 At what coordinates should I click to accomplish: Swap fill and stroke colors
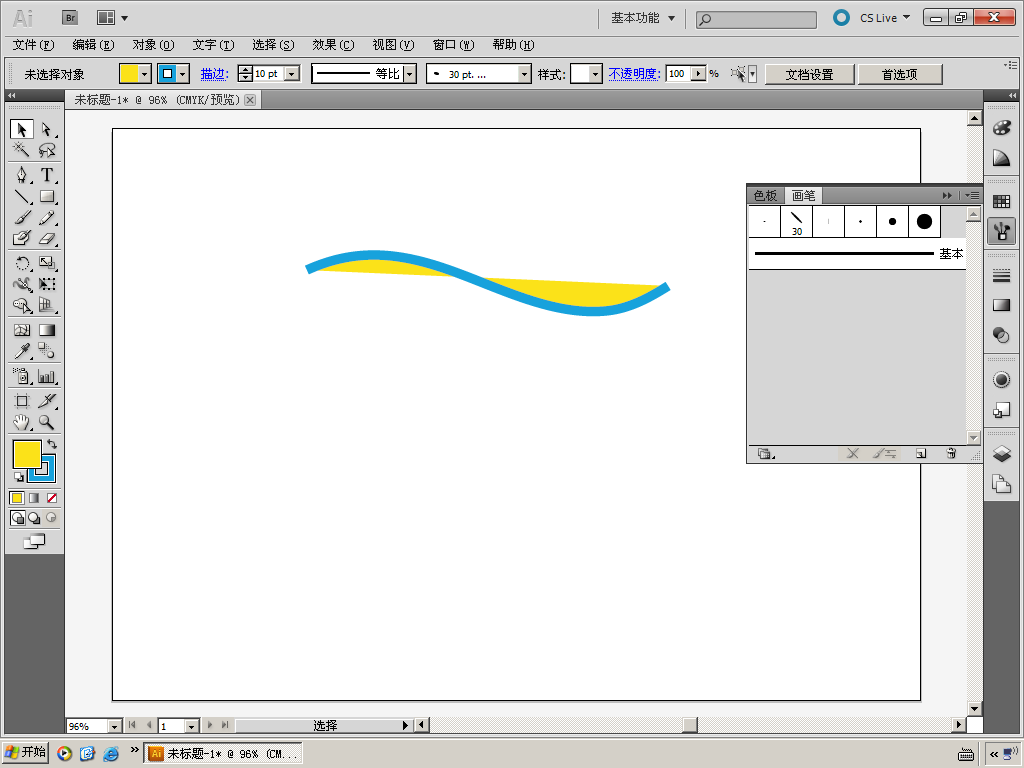point(52,444)
